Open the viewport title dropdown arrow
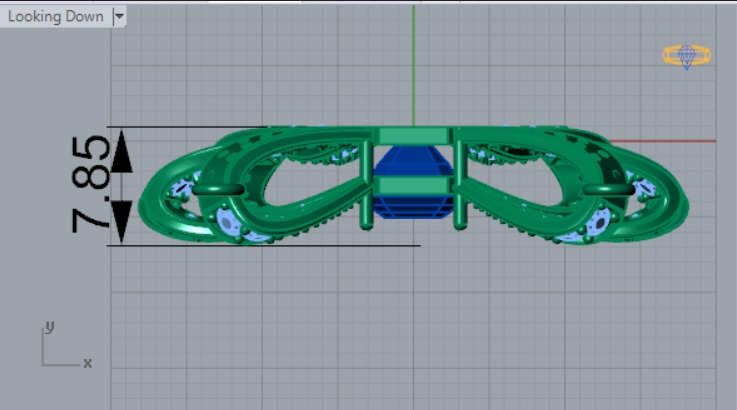 [x=119, y=17]
